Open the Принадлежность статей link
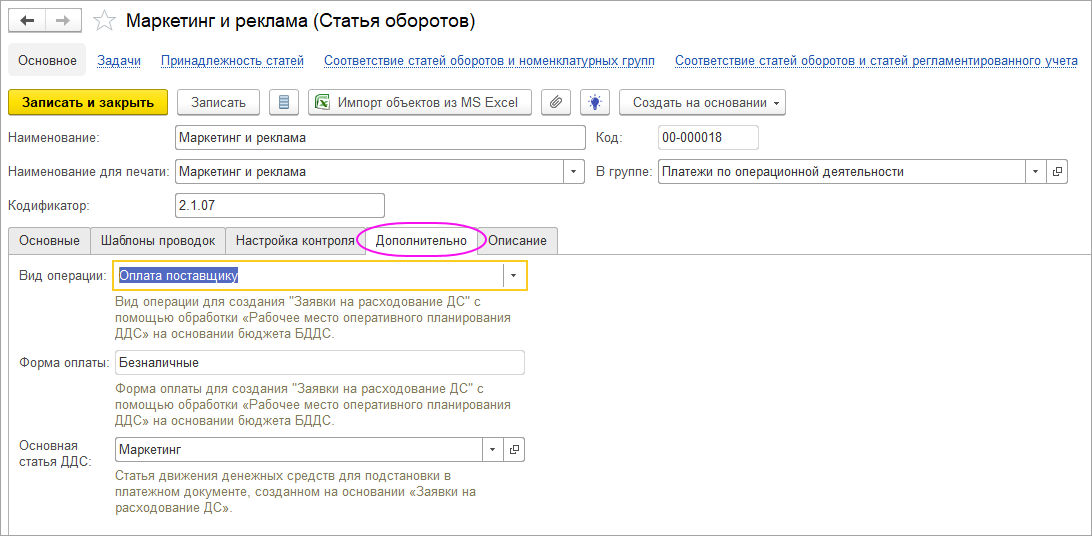The width and height of the screenshot is (1092, 536). click(232, 60)
